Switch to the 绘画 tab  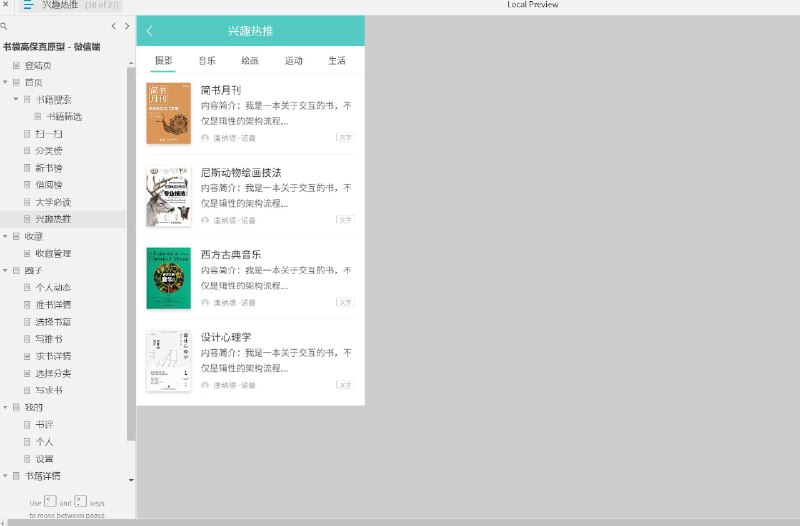[250, 61]
